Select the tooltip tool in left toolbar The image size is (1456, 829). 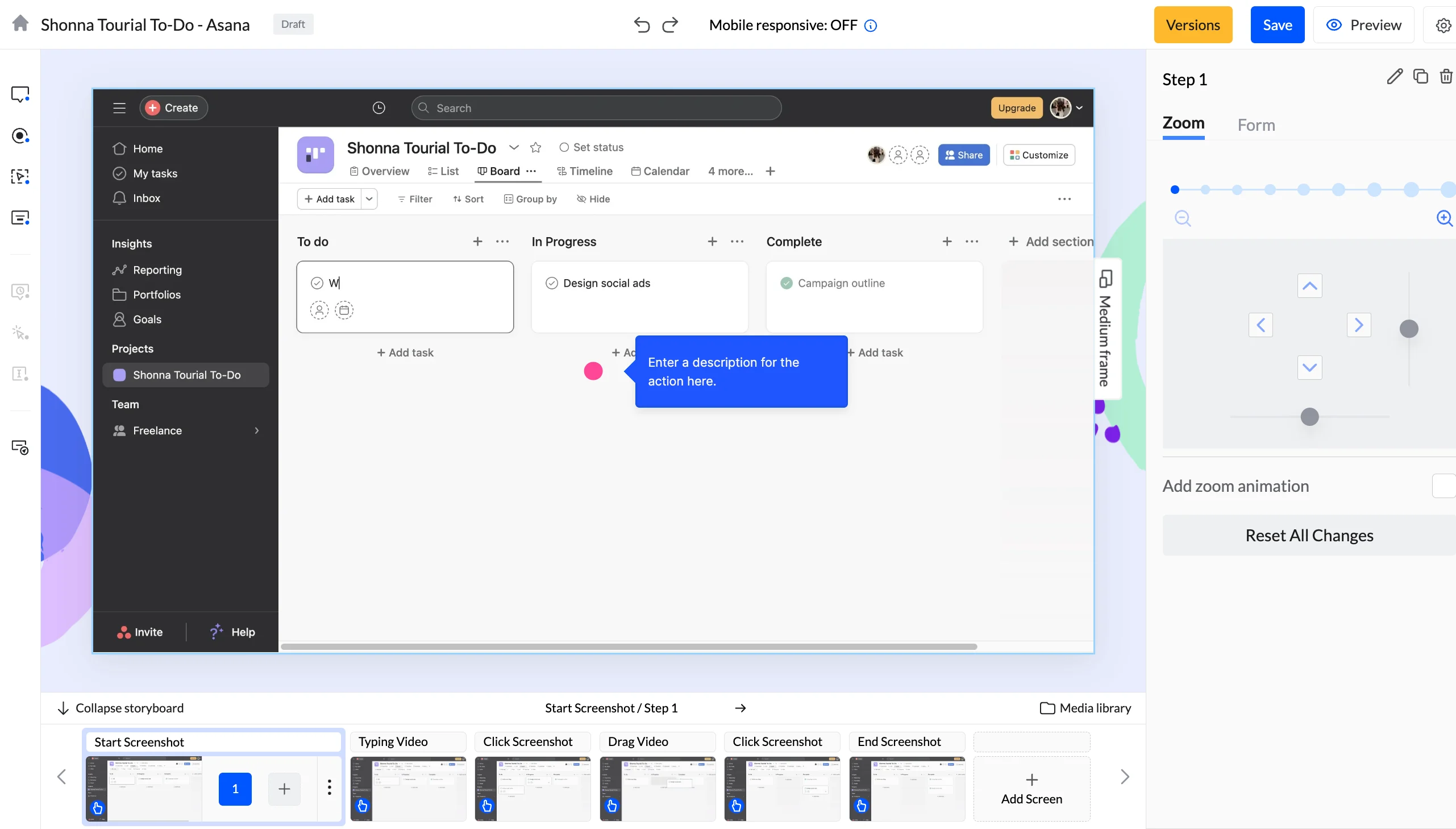tap(20, 94)
